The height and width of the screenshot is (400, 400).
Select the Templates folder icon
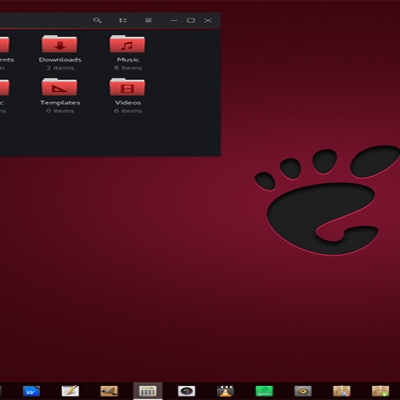(x=60, y=87)
